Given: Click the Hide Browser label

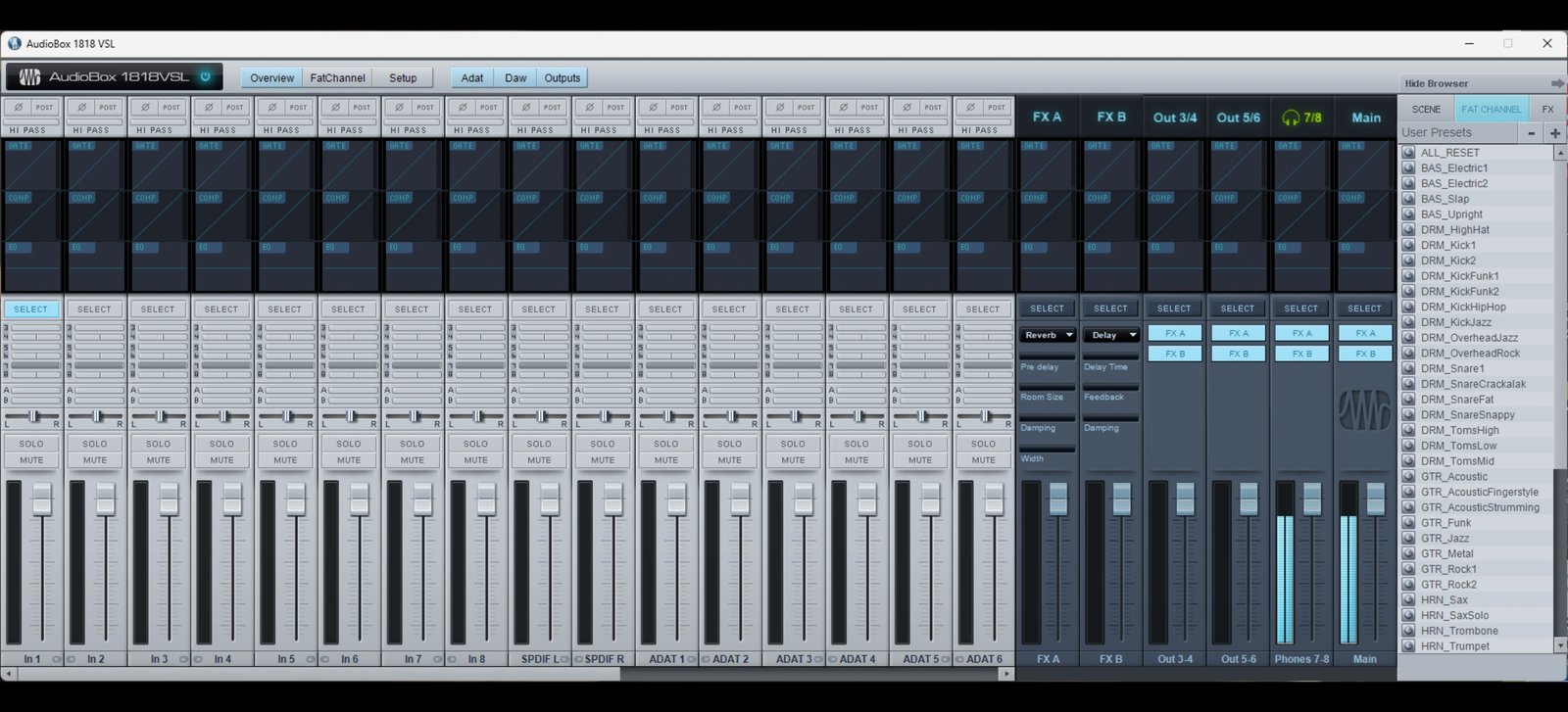Looking at the screenshot, I should [1437, 84].
